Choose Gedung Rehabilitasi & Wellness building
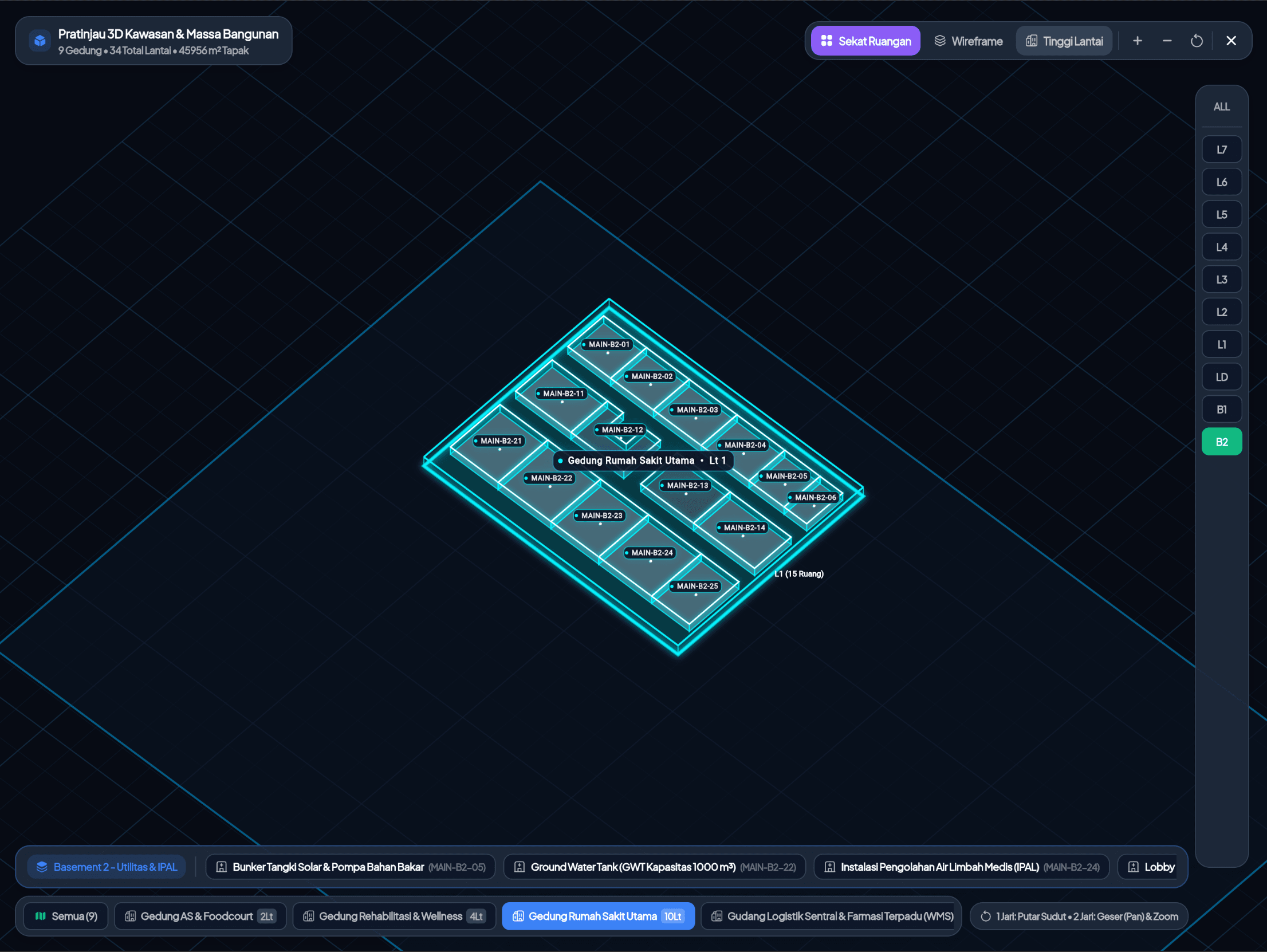The width and height of the screenshot is (1267, 952). pos(394,916)
